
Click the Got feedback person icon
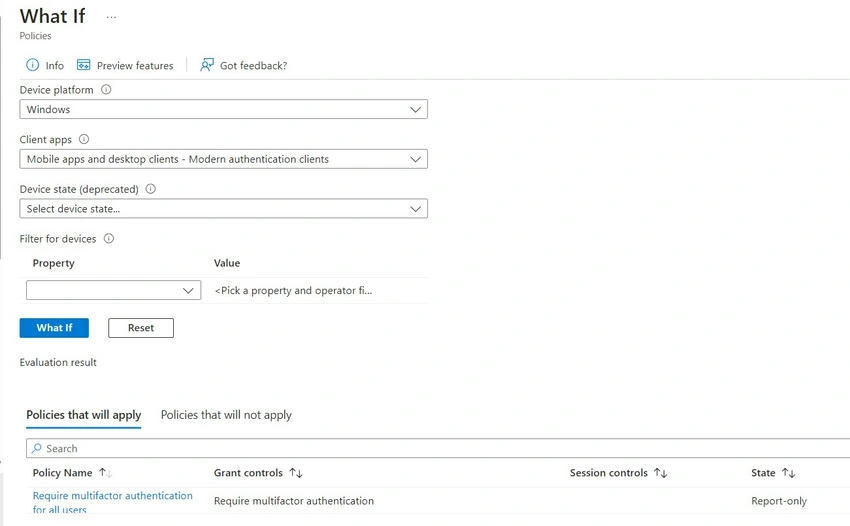(x=207, y=65)
